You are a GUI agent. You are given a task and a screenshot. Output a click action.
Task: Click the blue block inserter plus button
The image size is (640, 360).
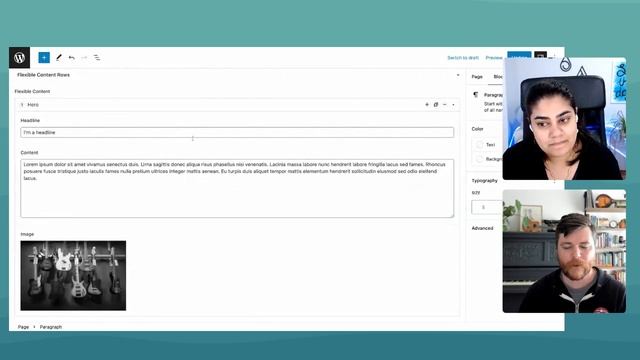(x=44, y=58)
